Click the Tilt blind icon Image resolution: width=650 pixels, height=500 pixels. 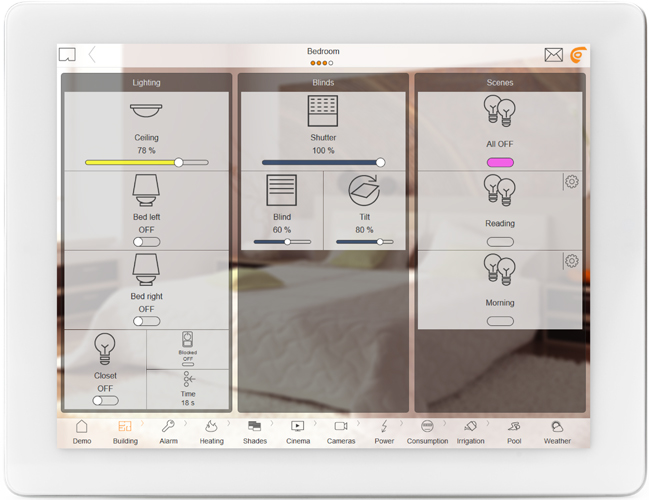point(364,190)
